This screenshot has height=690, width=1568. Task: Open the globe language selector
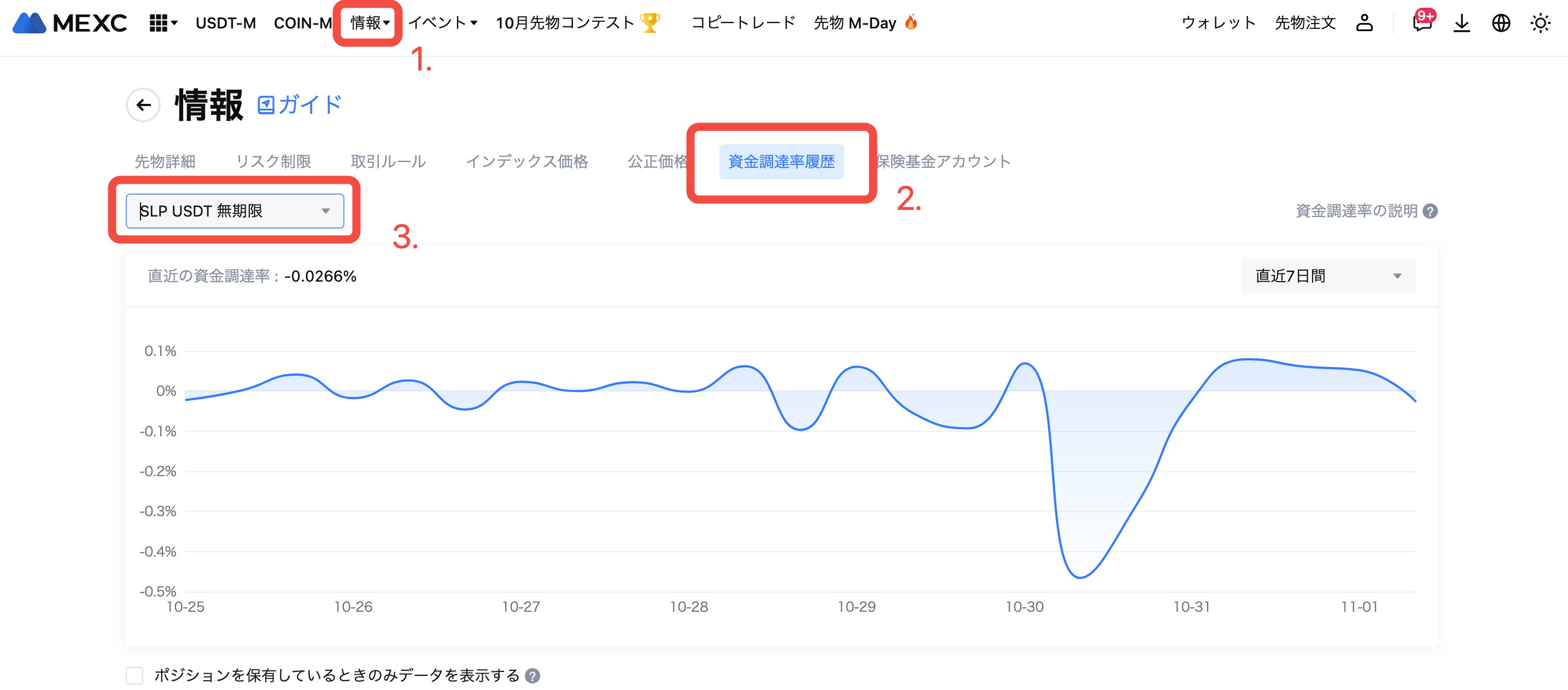point(1500,23)
